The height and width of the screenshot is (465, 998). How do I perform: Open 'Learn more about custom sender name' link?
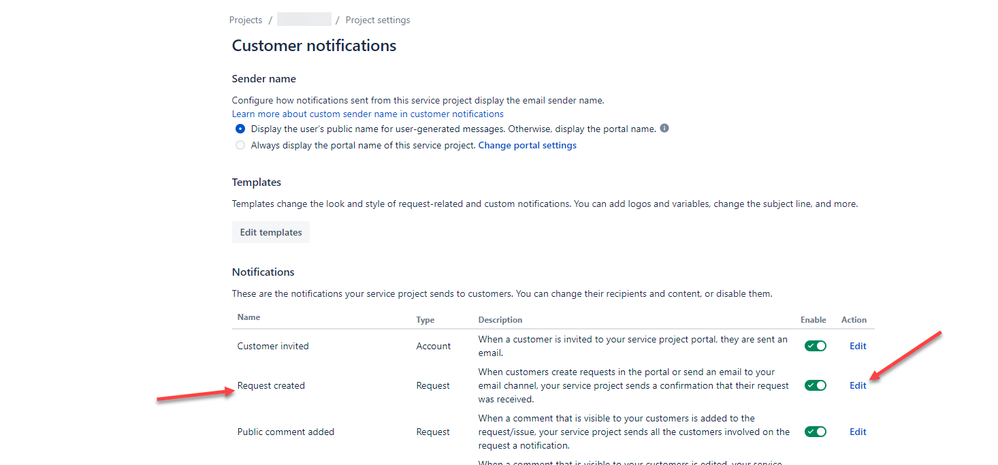[368, 114]
